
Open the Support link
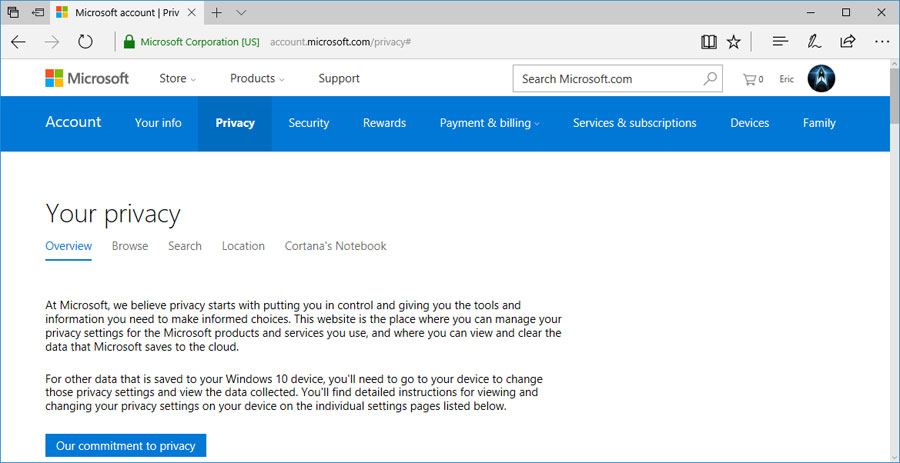[339, 79]
